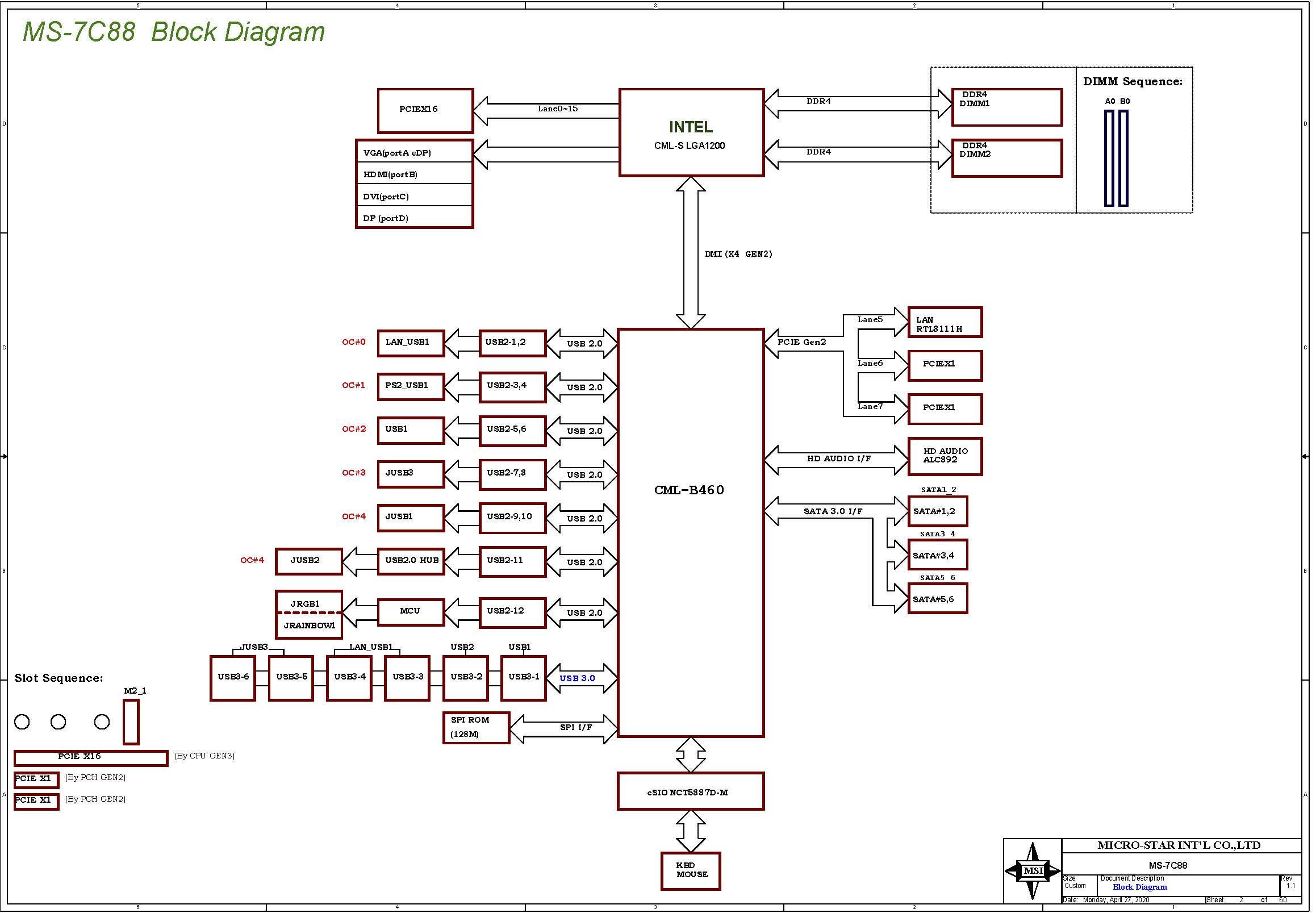
Task: Select the DDR4 DIMM1 block
Action: (x=1006, y=107)
